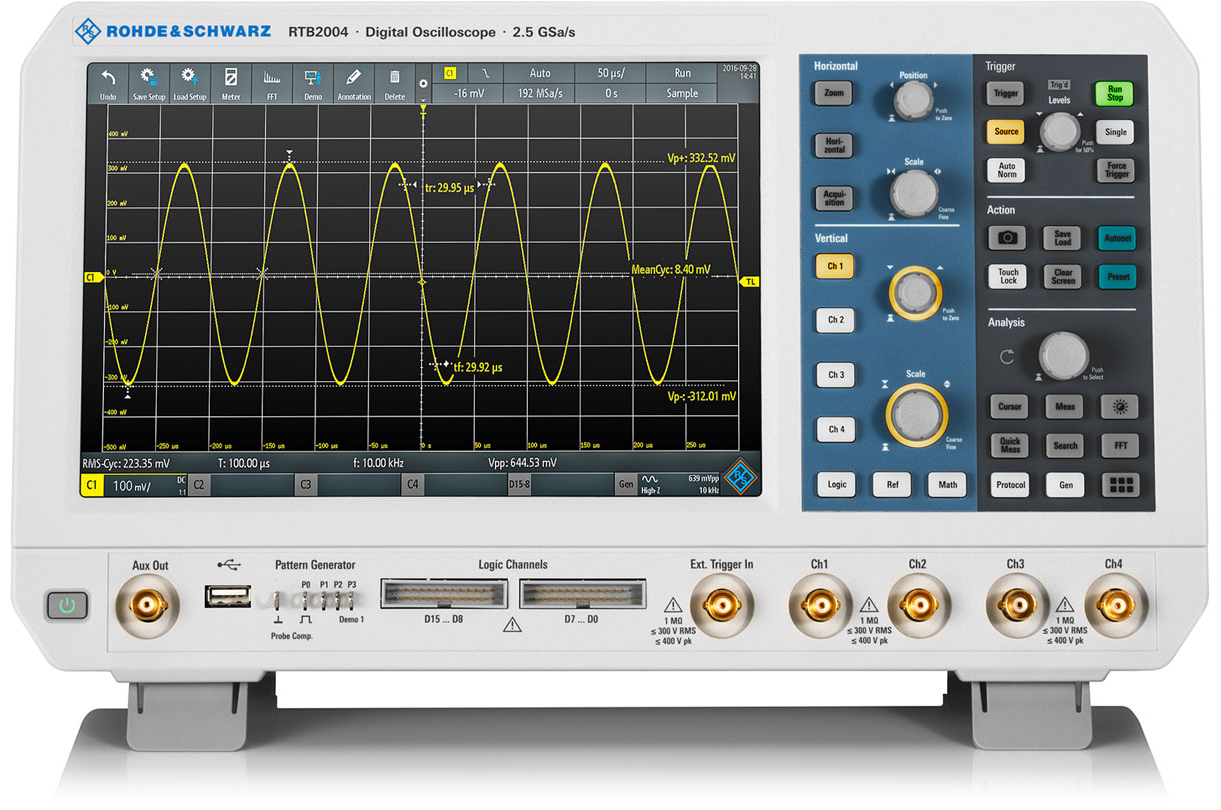This screenshot has height=810, width=1221.
Task: Open toolbar settings gear icon
Action: tap(423, 83)
